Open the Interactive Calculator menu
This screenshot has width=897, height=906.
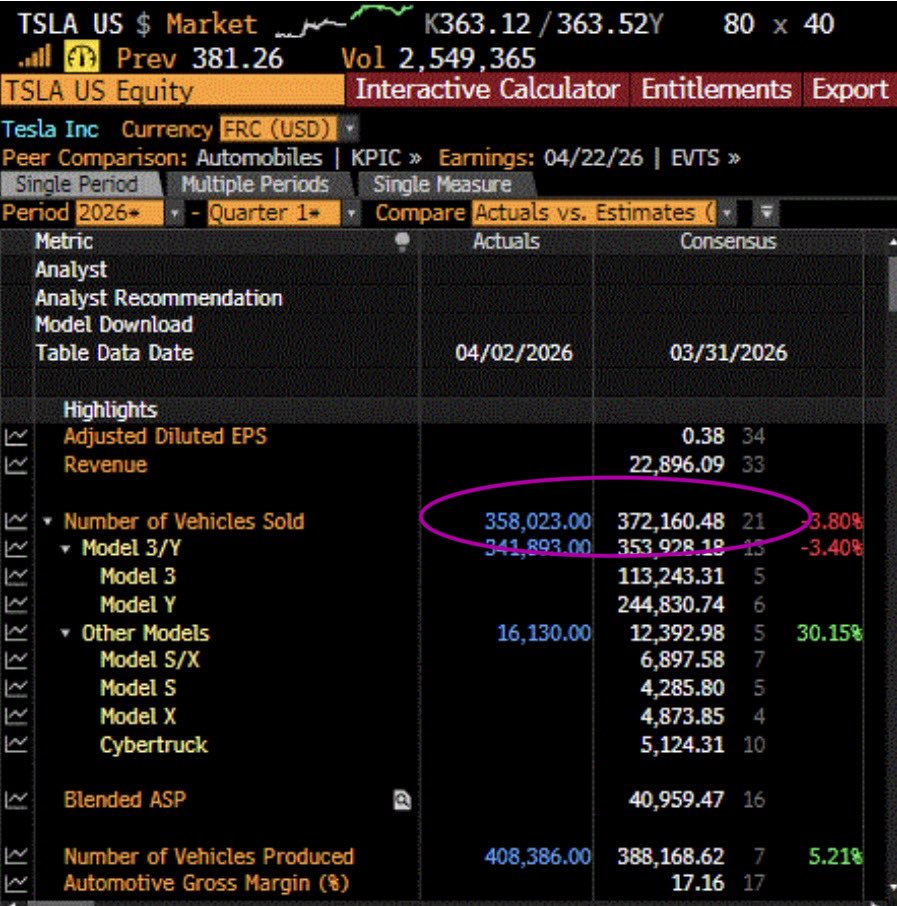[487, 90]
